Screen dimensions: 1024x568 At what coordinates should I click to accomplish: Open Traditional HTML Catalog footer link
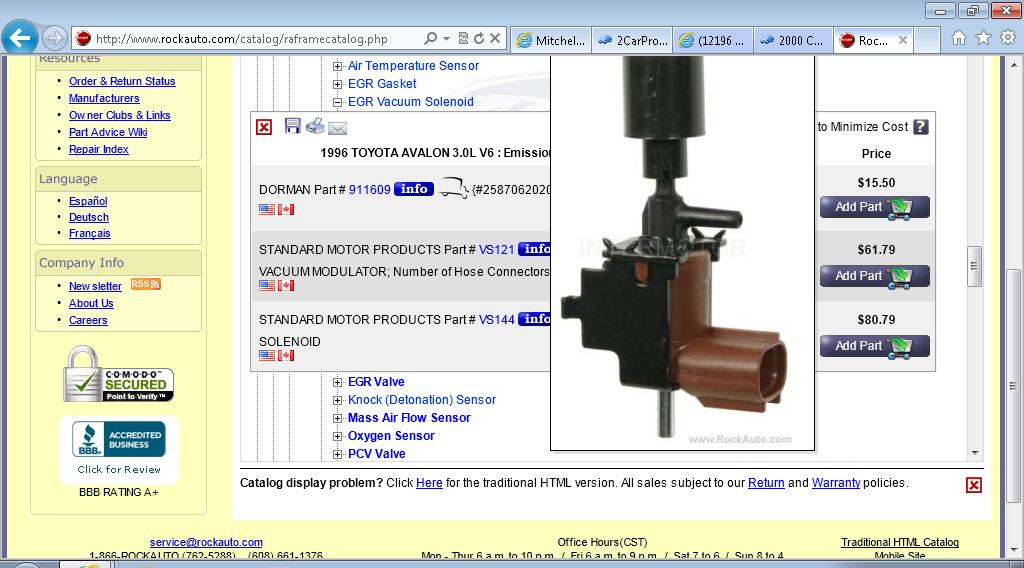pyautogui.click(x=900, y=542)
